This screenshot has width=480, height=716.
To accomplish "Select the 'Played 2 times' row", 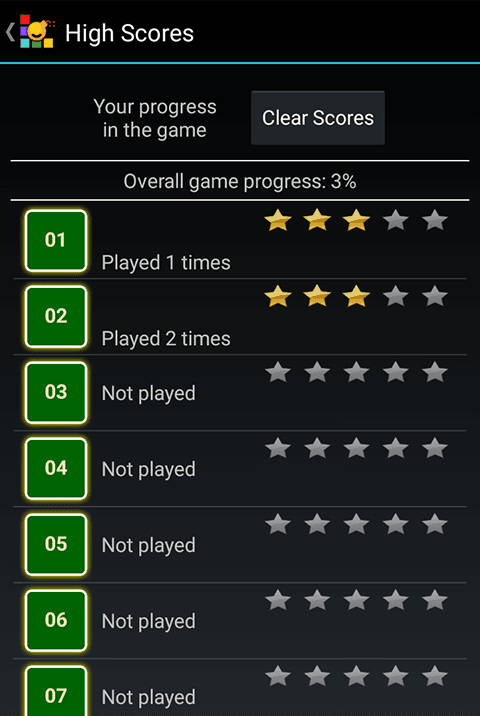I will (x=240, y=316).
